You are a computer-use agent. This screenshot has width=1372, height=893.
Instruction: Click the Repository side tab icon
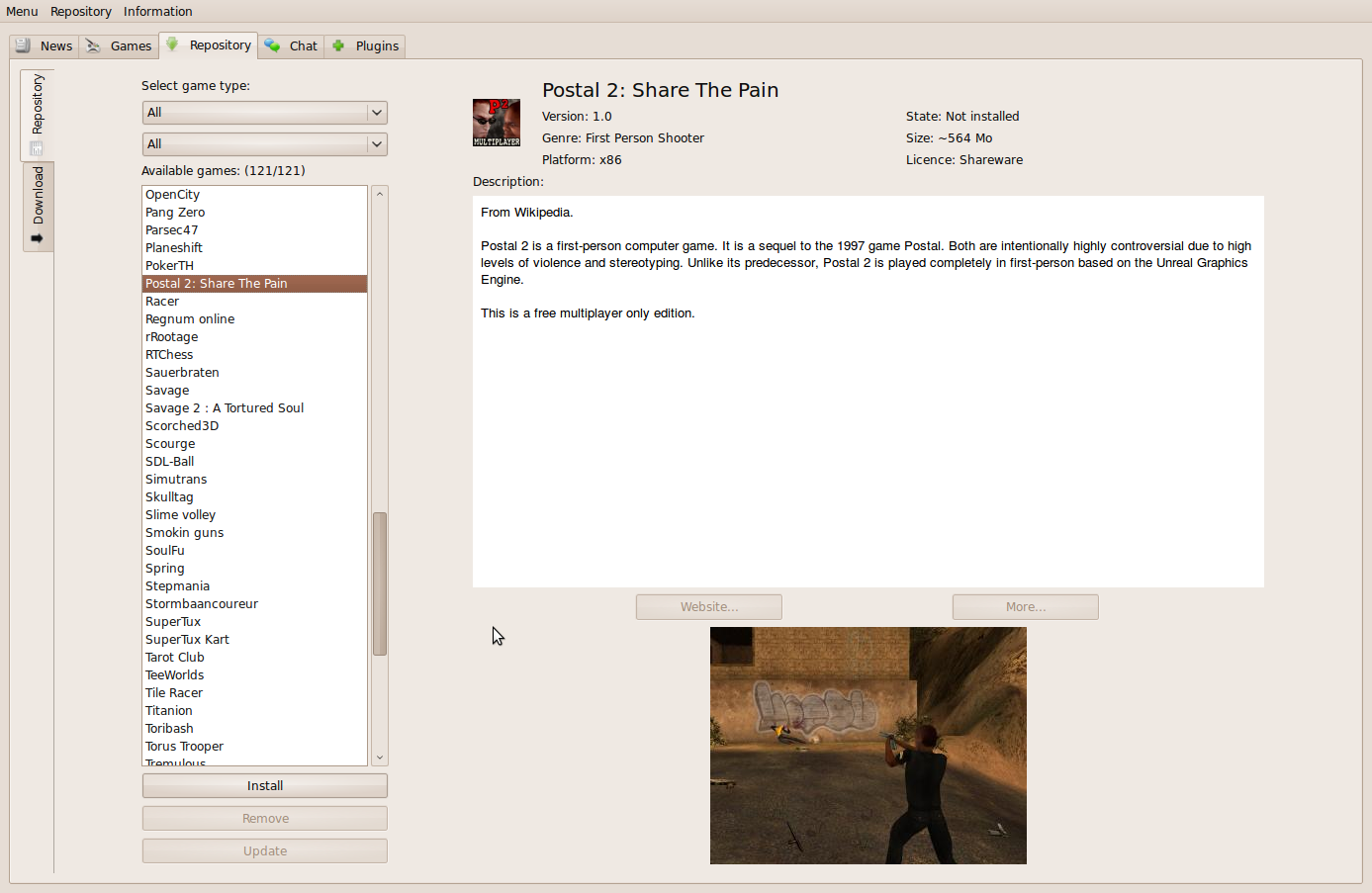[x=37, y=148]
